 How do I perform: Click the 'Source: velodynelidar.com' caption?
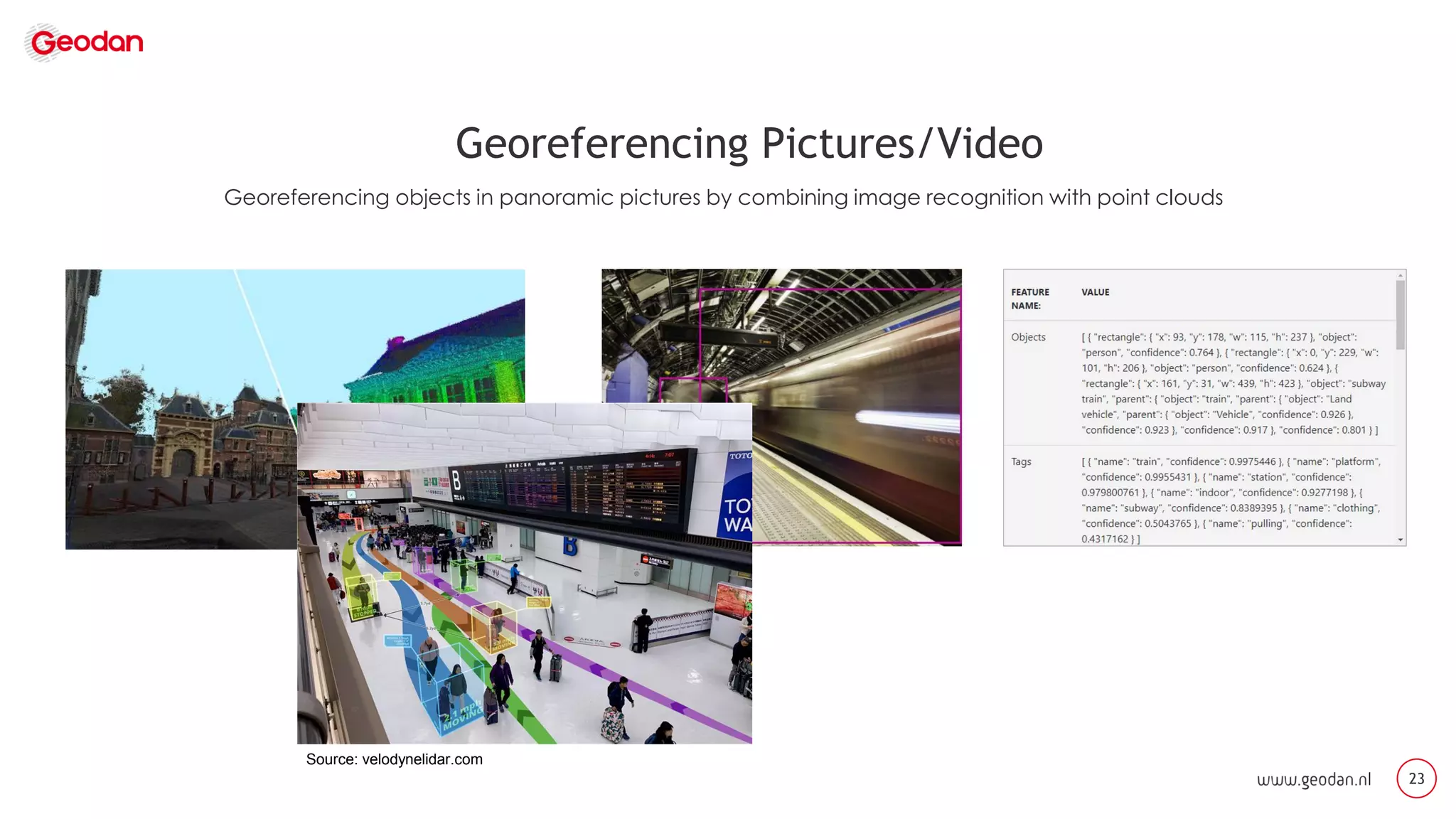(x=394, y=759)
